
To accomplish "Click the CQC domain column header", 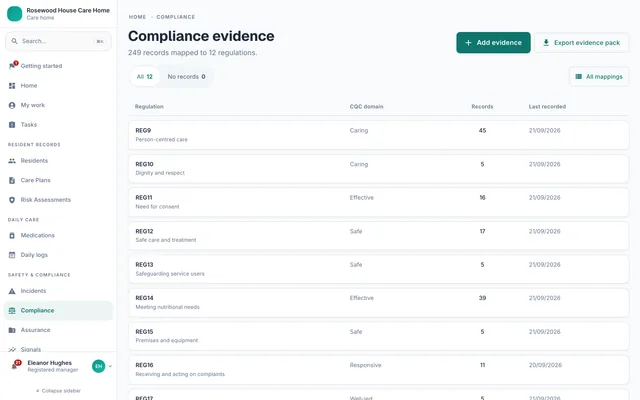I will point(366,107).
